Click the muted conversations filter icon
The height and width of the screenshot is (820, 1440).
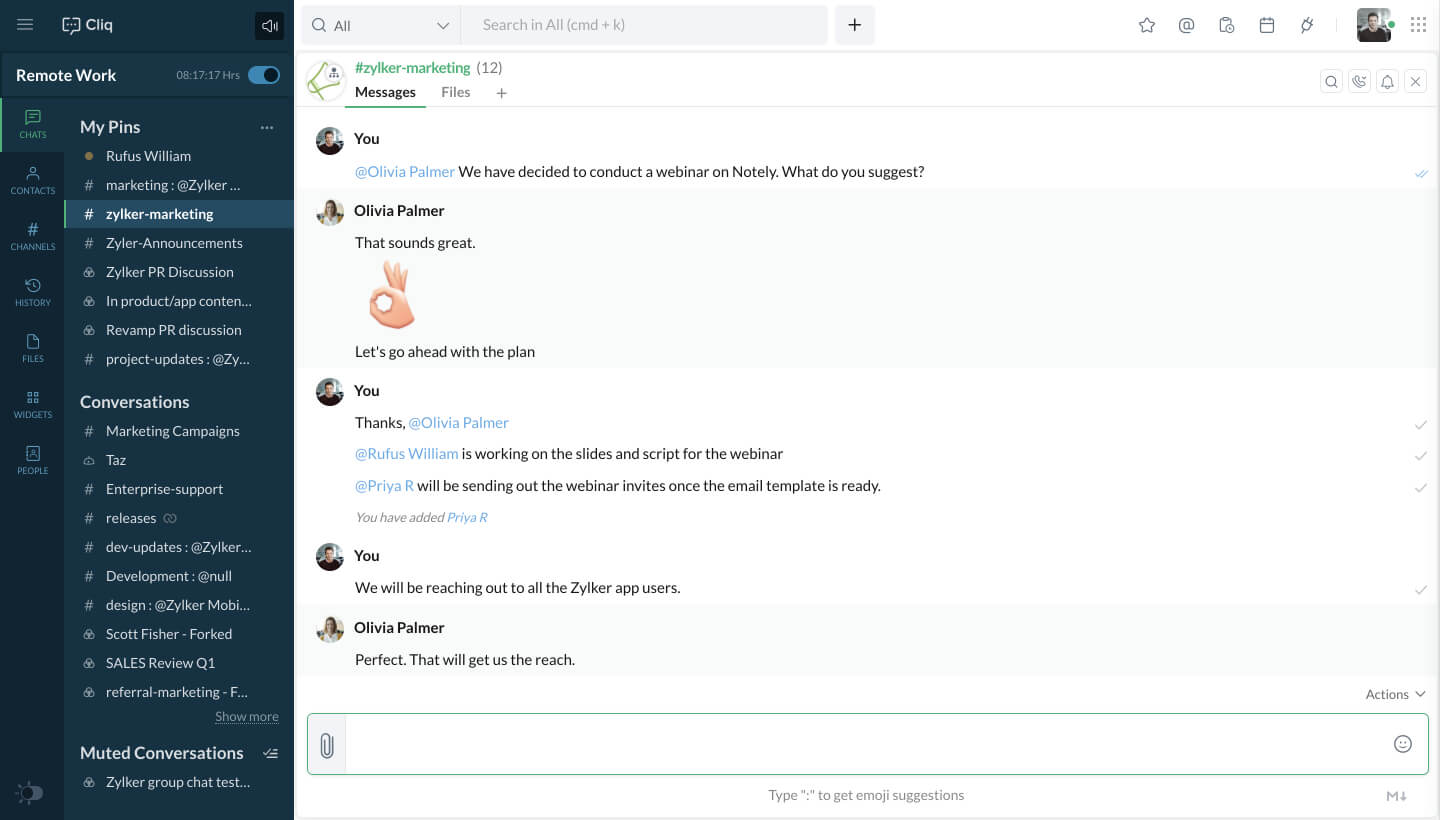(x=270, y=753)
